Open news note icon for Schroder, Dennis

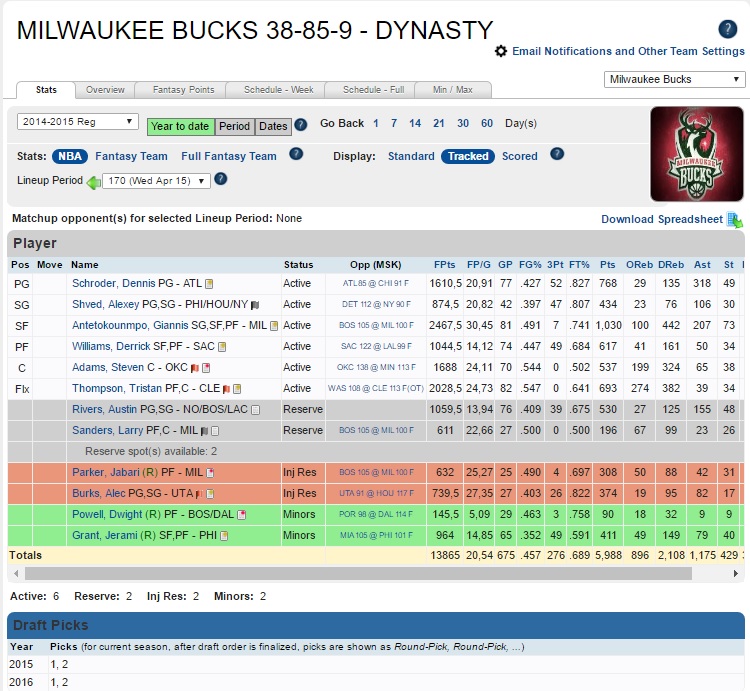coord(209,284)
